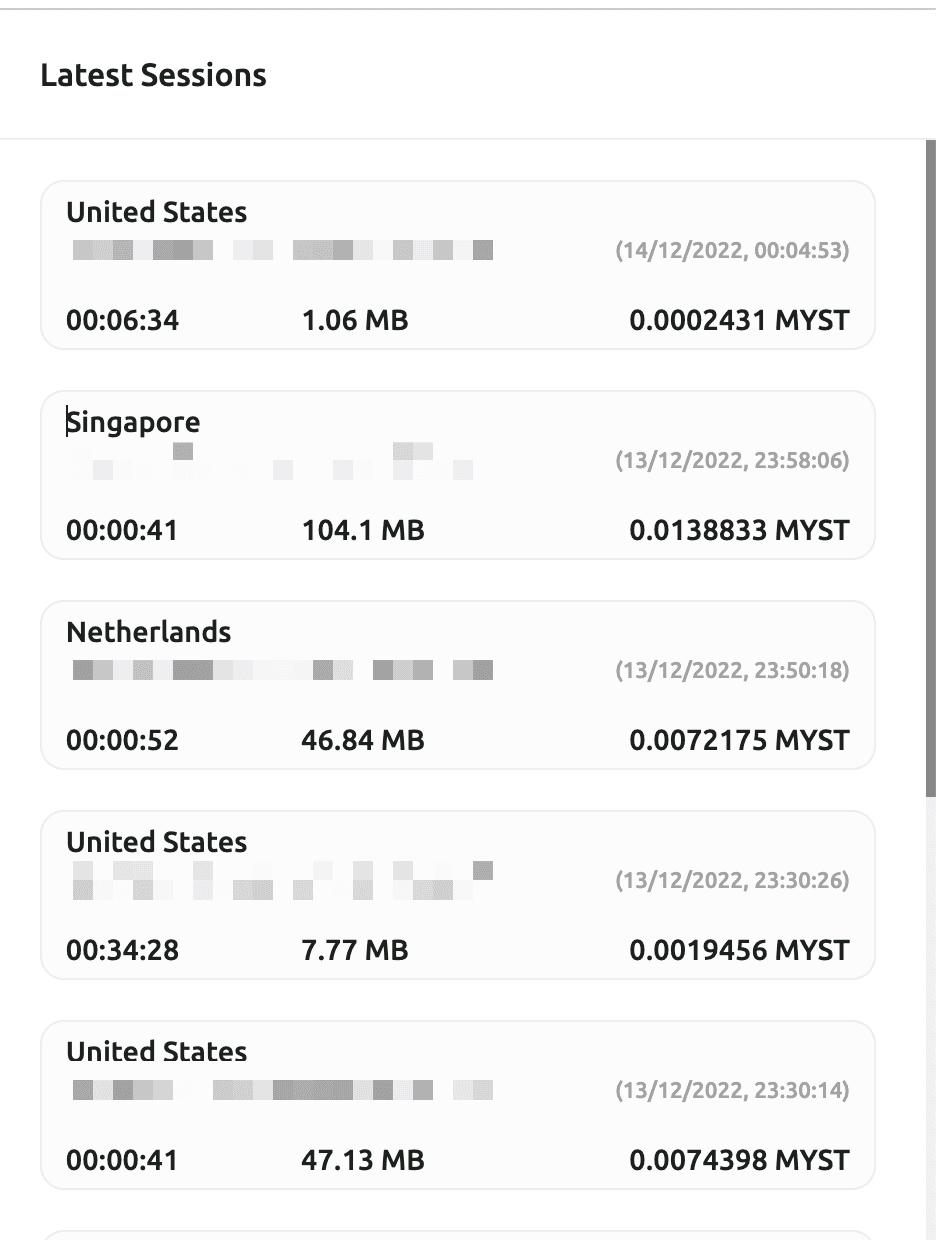Screen dimensions: 936x1240
Task: Click the timestamp 13/12/2022, 23:58:06
Action: point(731,460)
